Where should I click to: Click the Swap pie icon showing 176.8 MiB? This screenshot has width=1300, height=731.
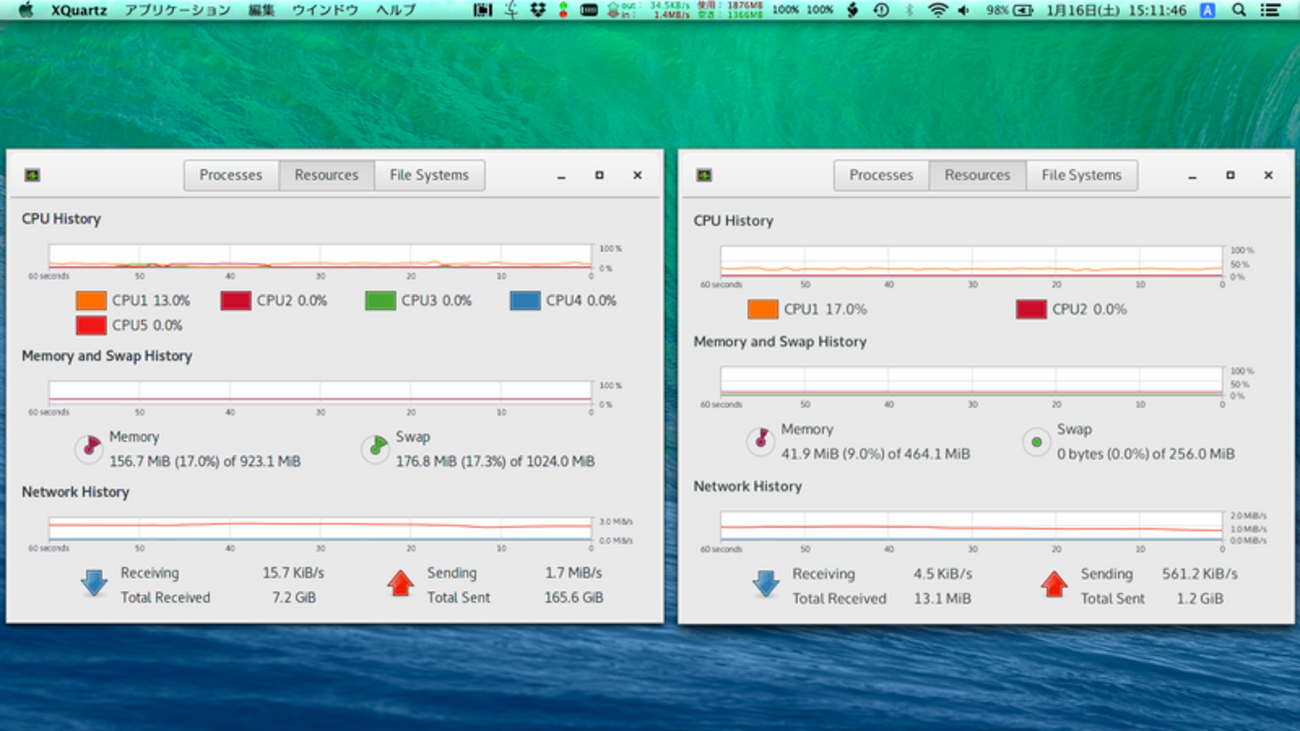tap(375, 449)
